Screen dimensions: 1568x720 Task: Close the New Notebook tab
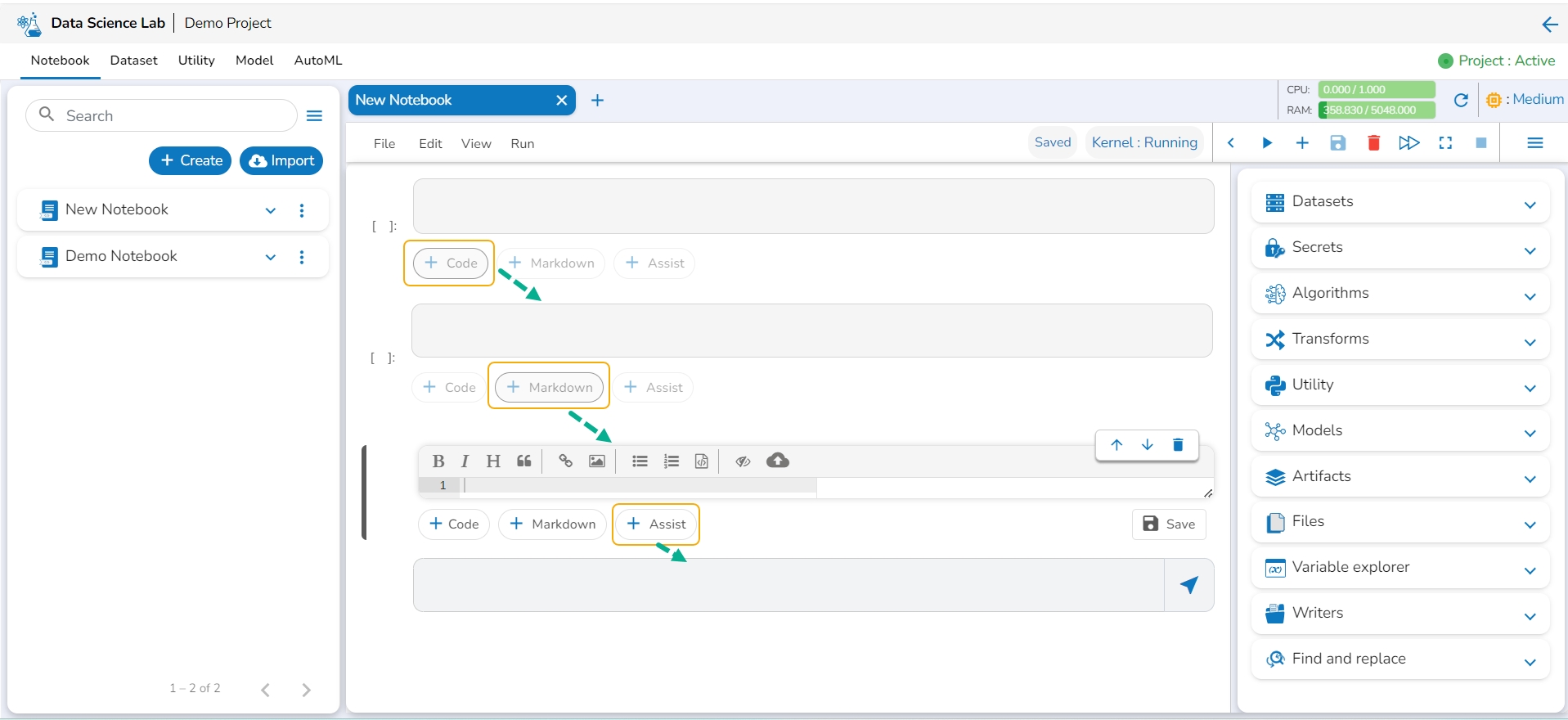tap(562, 101)
